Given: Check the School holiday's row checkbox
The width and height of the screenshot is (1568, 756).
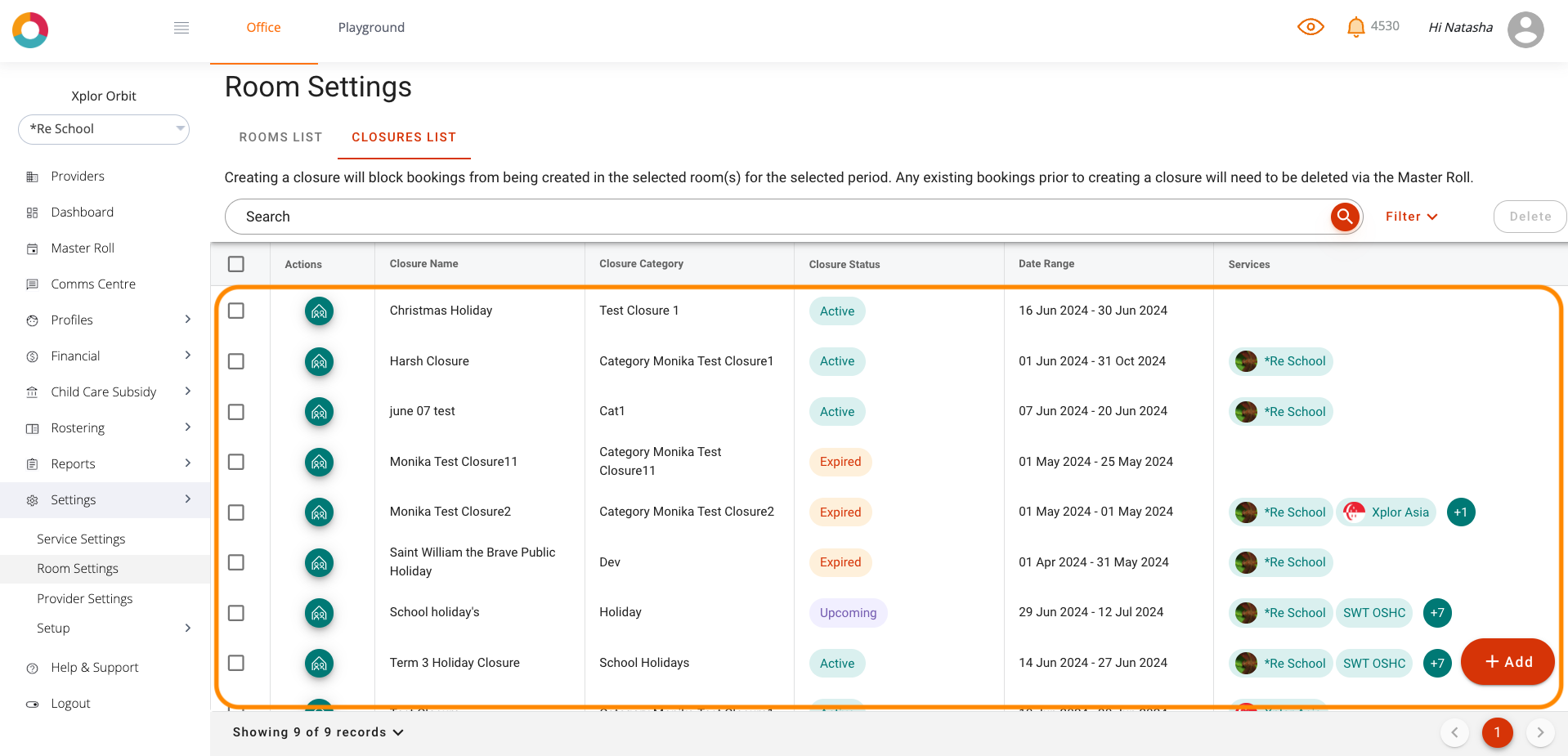Looking at the screenshot, I should (x=236, y=613).
